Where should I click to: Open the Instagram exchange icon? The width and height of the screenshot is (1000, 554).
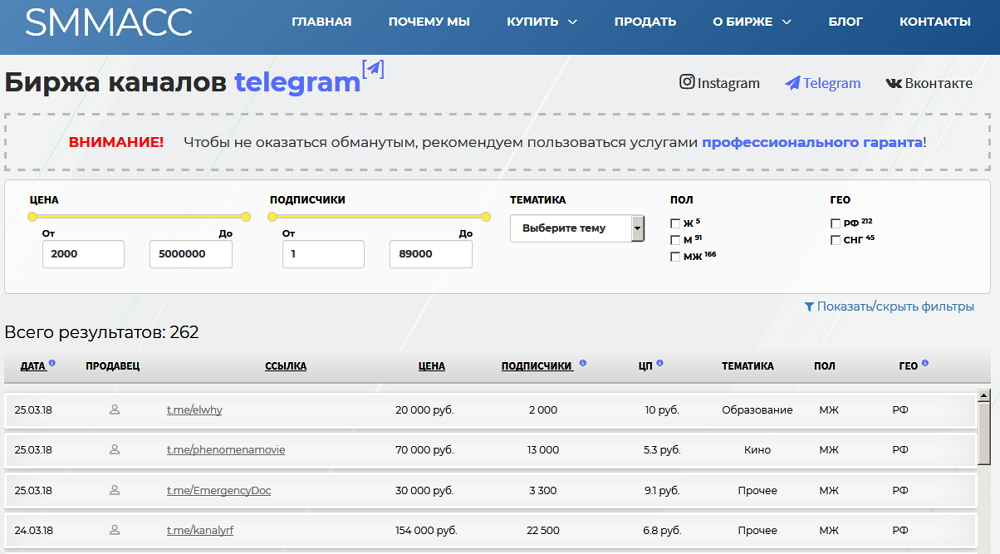click(x=686, y=82)
